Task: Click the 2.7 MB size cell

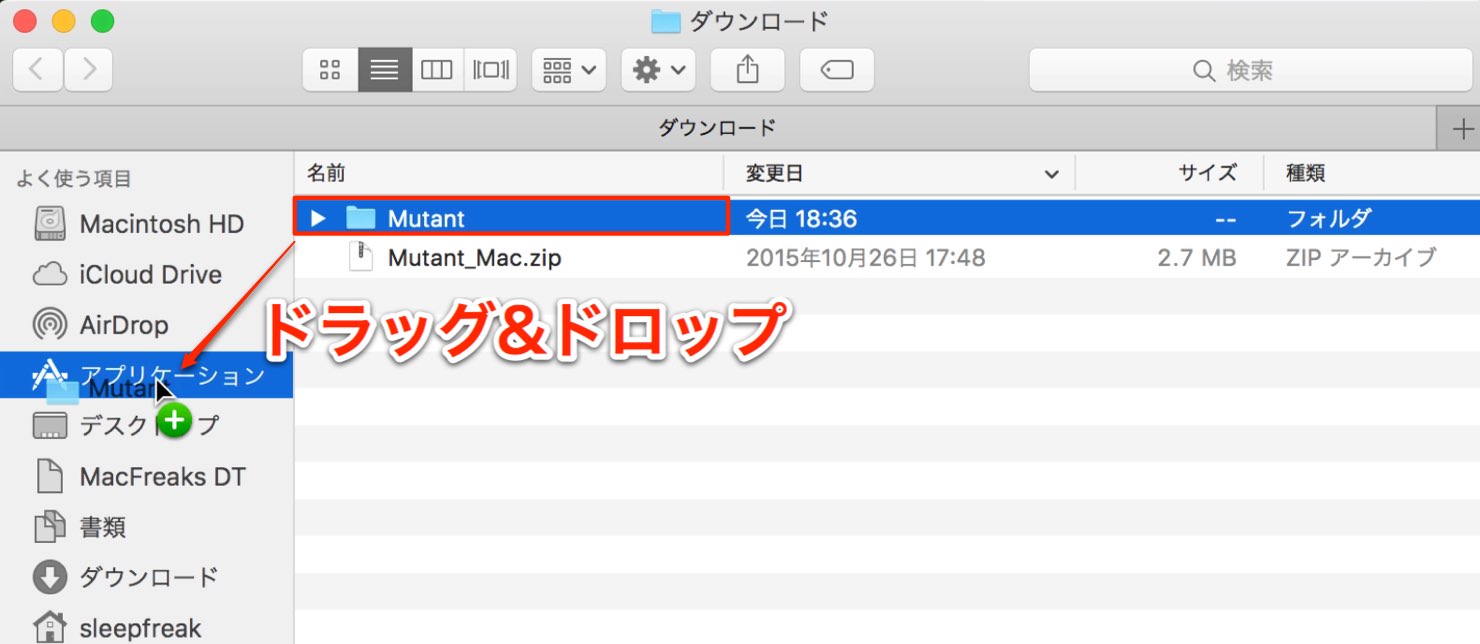Action: tap(1196, 258)
